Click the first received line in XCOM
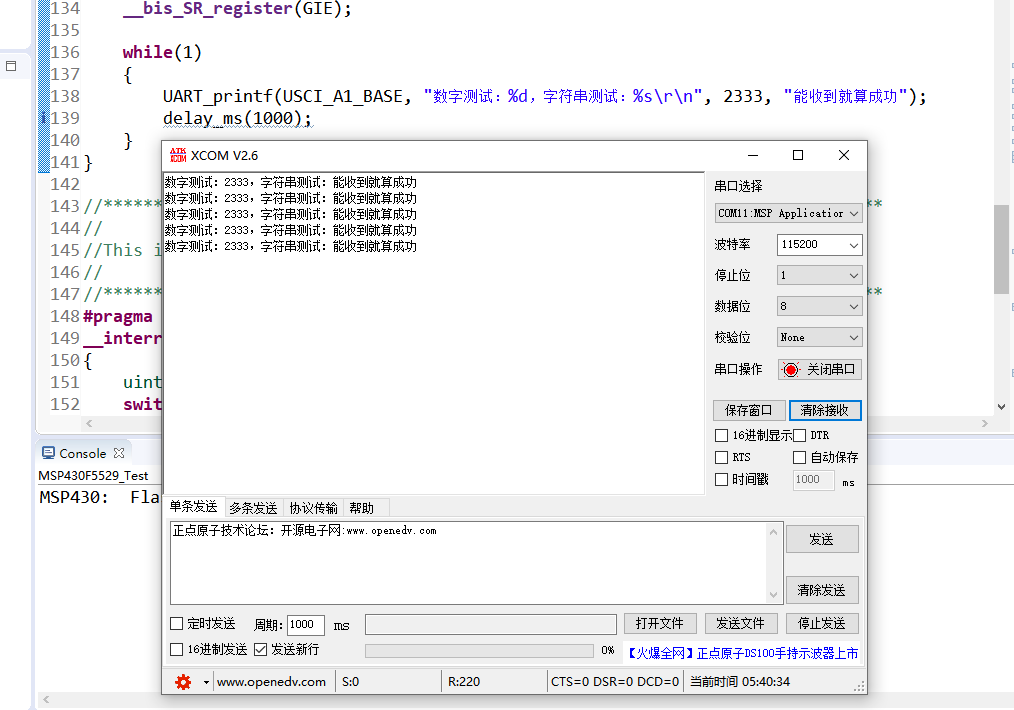This screenshot has width=1014, height=710. [x=290, y=182]
